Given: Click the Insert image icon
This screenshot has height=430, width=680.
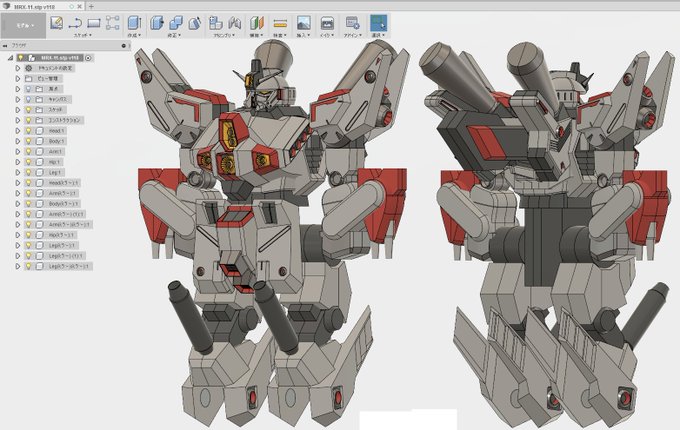Looking at the screenshot, I should pyautogui.click(x=303, y=23).
